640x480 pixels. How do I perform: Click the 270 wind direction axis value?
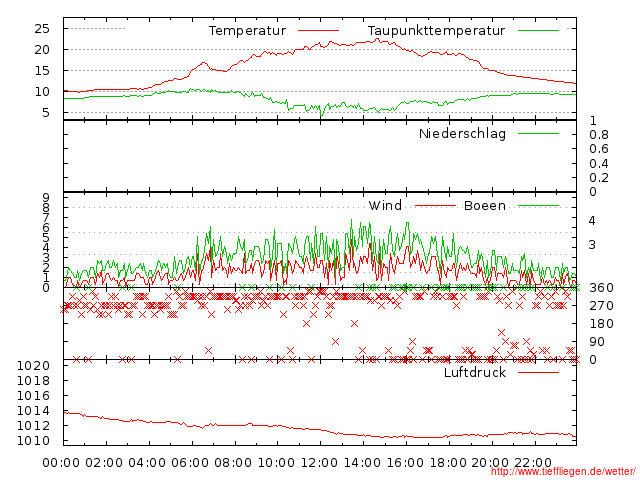[601, 306]
